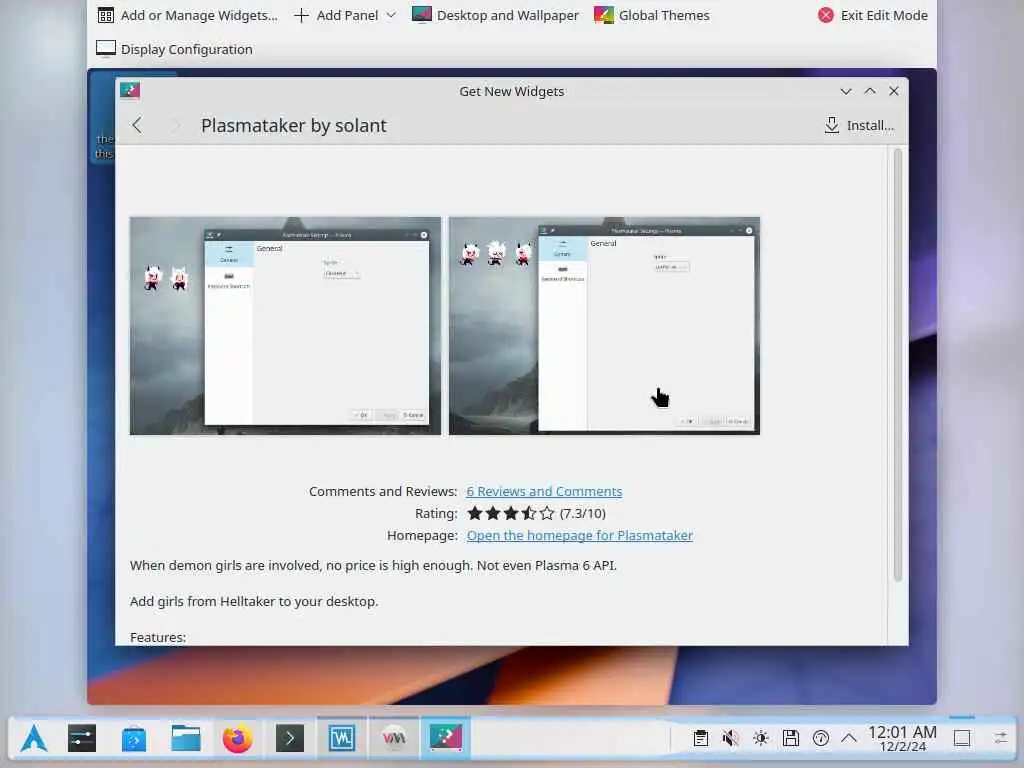The width and height of the screenshot is (1024, 768).
Task: Click show desktop icon in taskbar
Action: click(x=962, y=739)
